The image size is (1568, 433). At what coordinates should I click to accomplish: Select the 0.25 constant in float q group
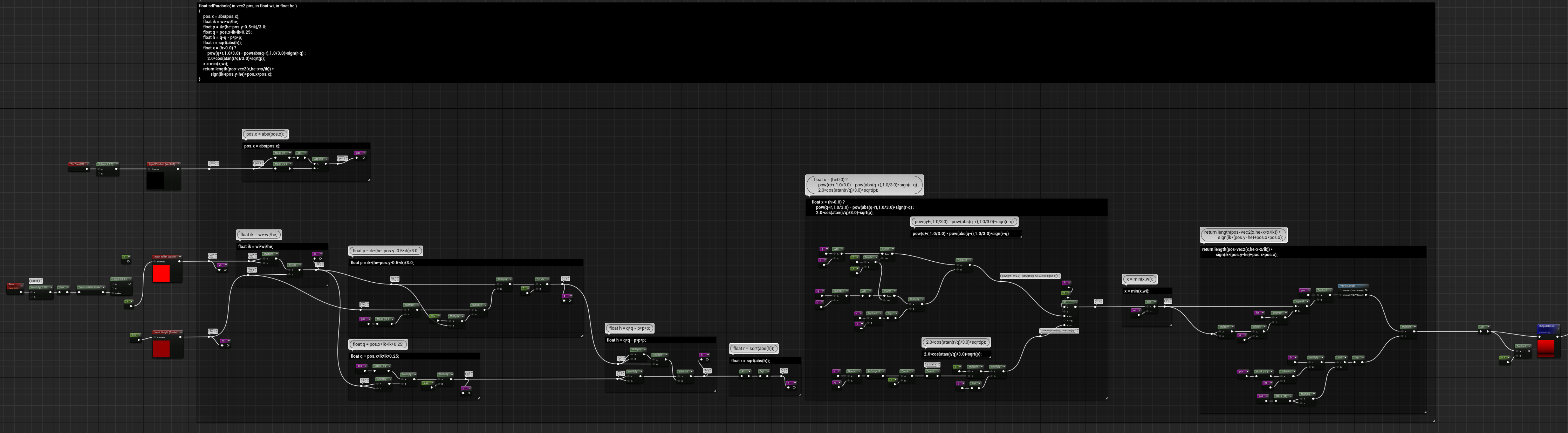click(x=428, y=385)
